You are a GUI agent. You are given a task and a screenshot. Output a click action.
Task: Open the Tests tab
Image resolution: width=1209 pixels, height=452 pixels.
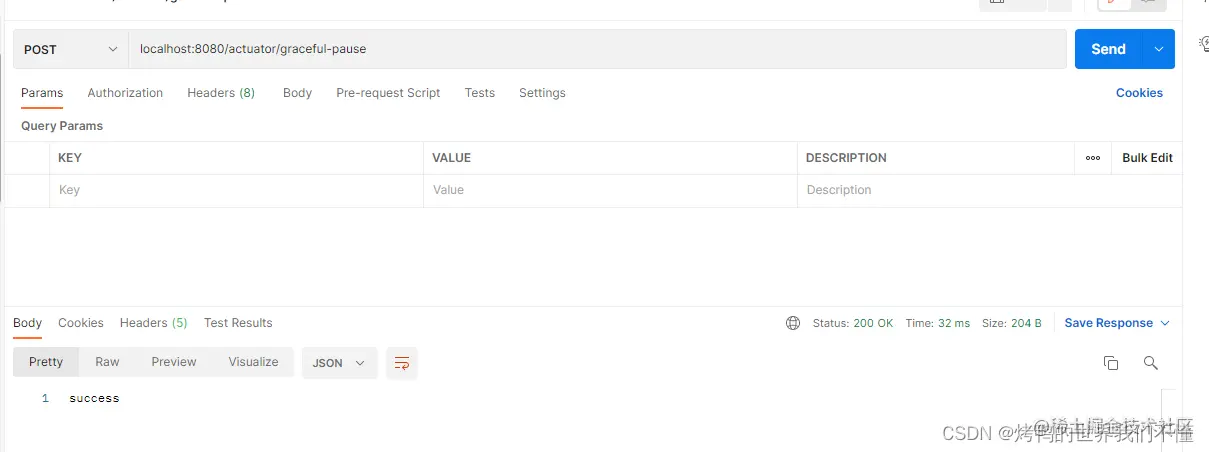click(480, 93)
